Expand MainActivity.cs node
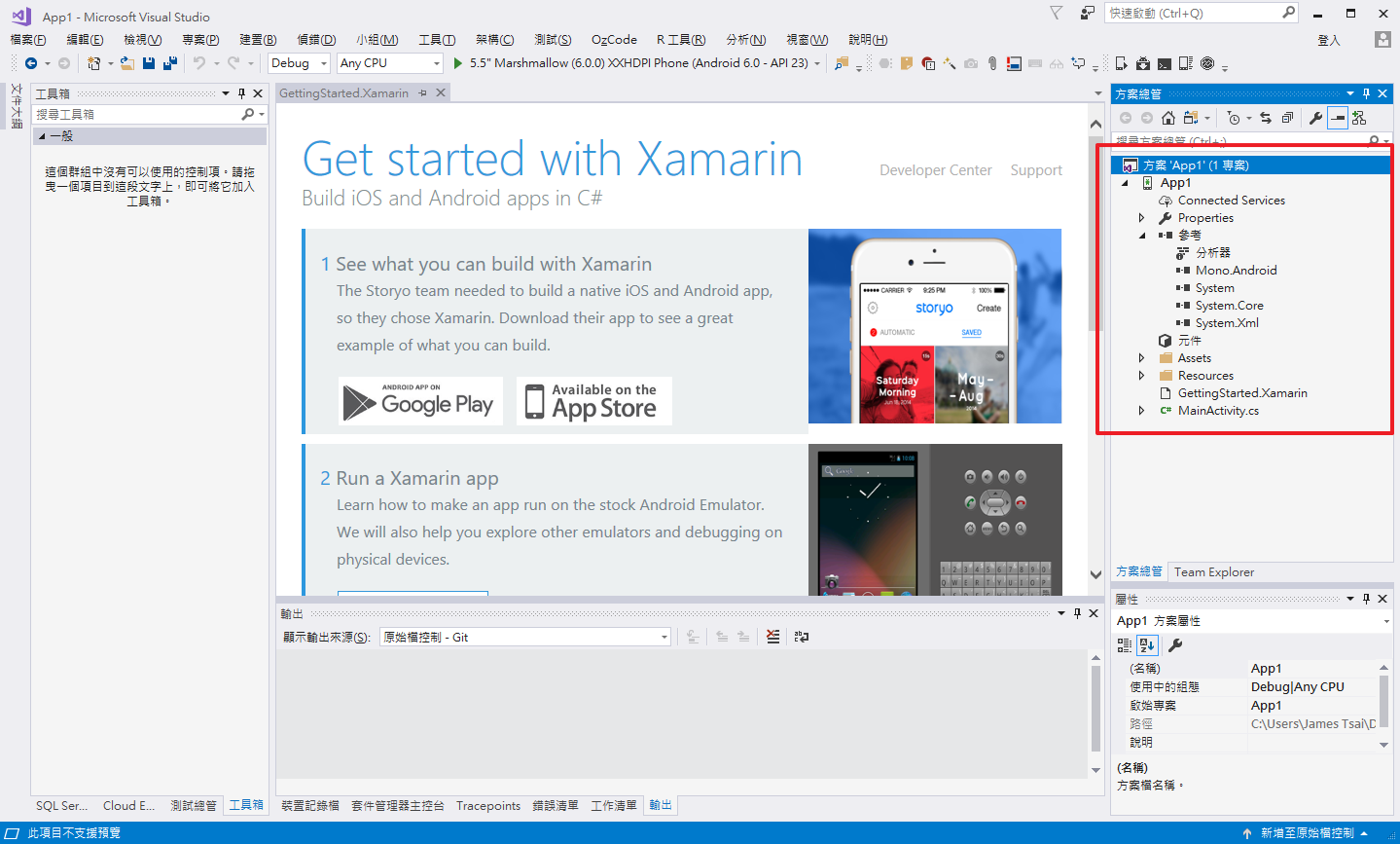1400x844 pixels. coord(1143,411)
